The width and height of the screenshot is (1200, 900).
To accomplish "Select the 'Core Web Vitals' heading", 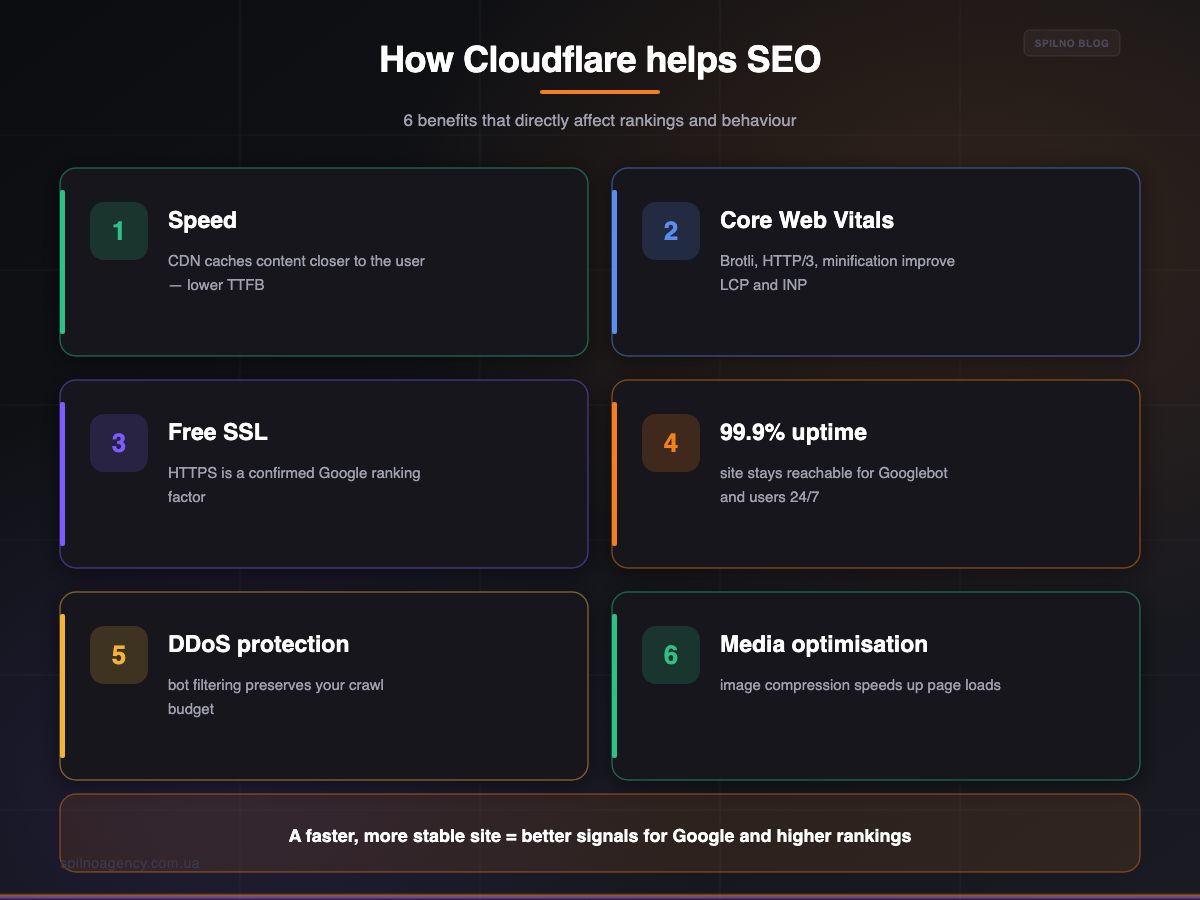I will [807, 220].
